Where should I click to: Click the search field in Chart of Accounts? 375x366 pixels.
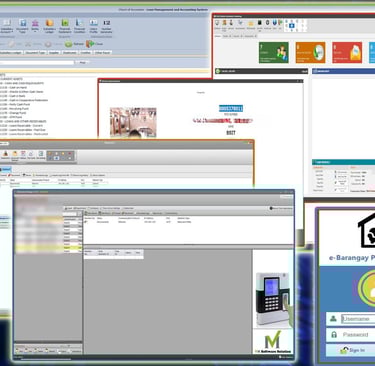tap(37, 62)
